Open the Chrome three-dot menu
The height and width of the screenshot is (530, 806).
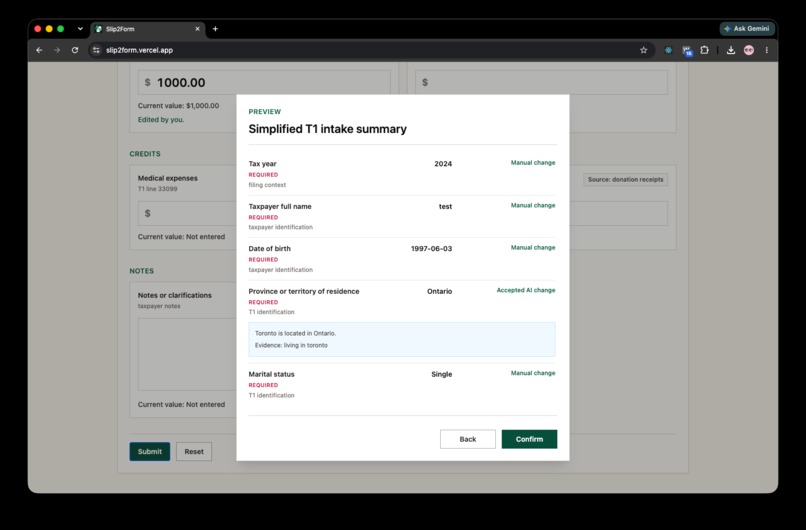(766, 50)
